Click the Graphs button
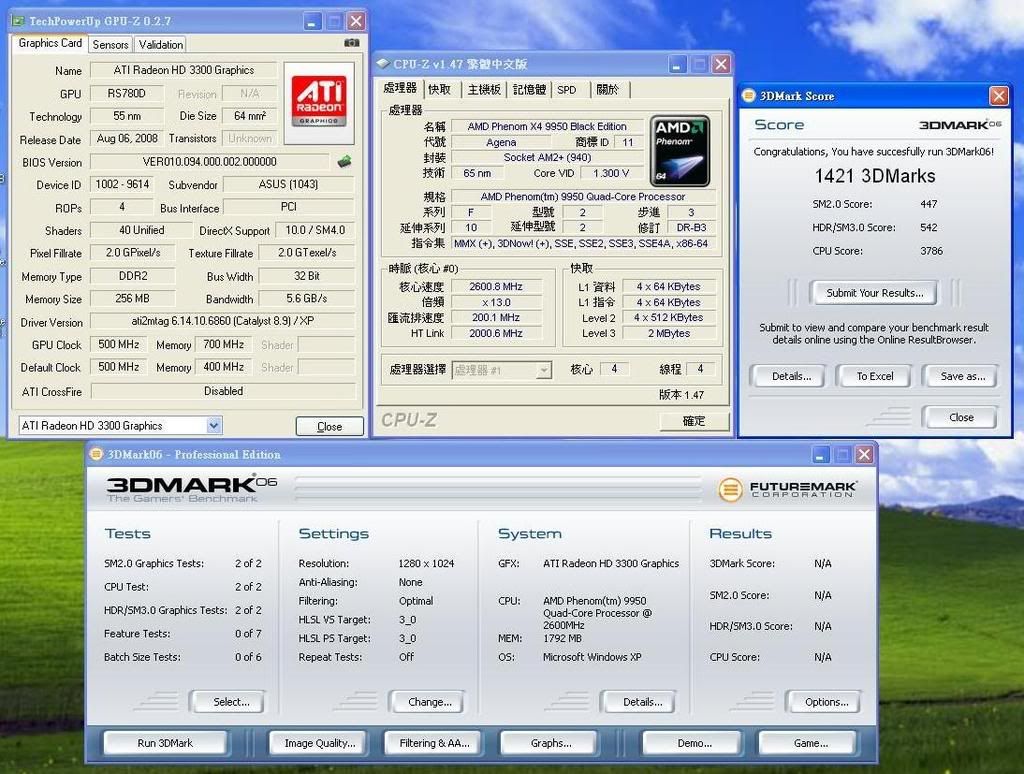 point(551,743)
